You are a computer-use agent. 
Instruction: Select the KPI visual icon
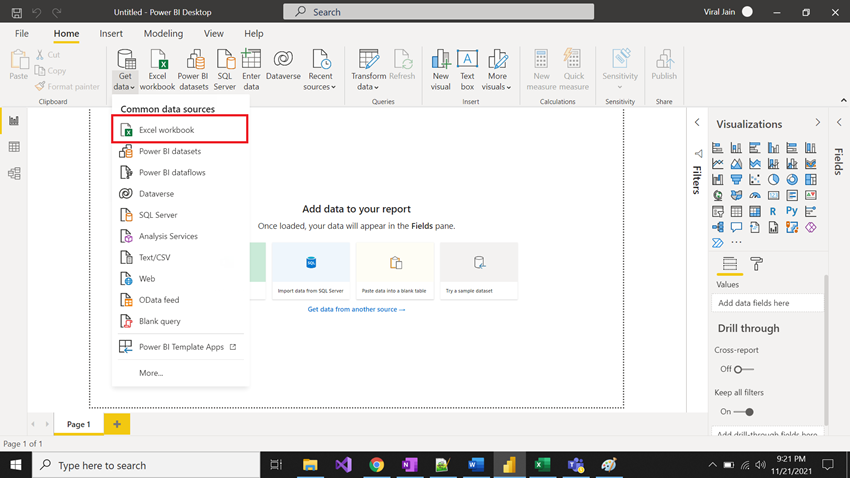point(811,195)
